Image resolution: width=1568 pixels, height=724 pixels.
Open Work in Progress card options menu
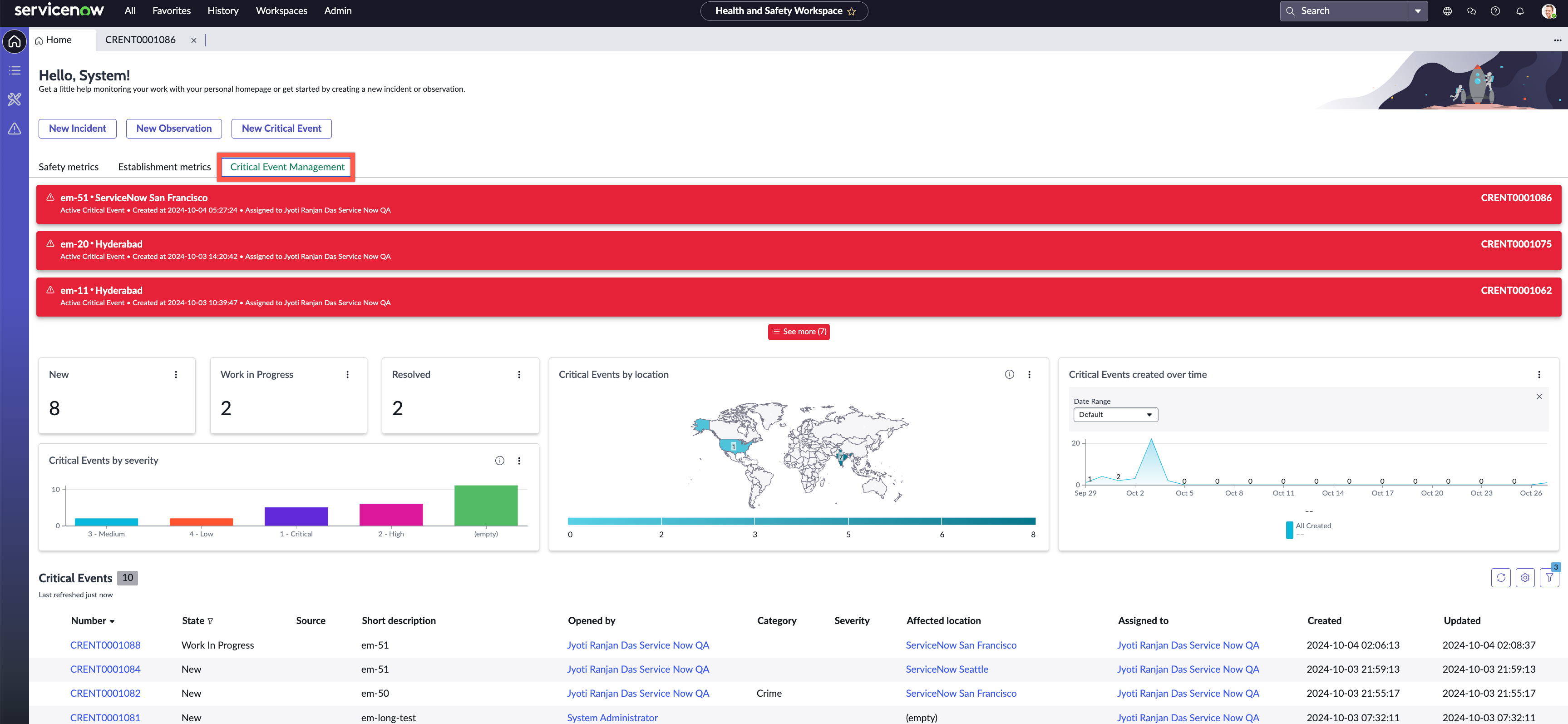pos(348,374)
